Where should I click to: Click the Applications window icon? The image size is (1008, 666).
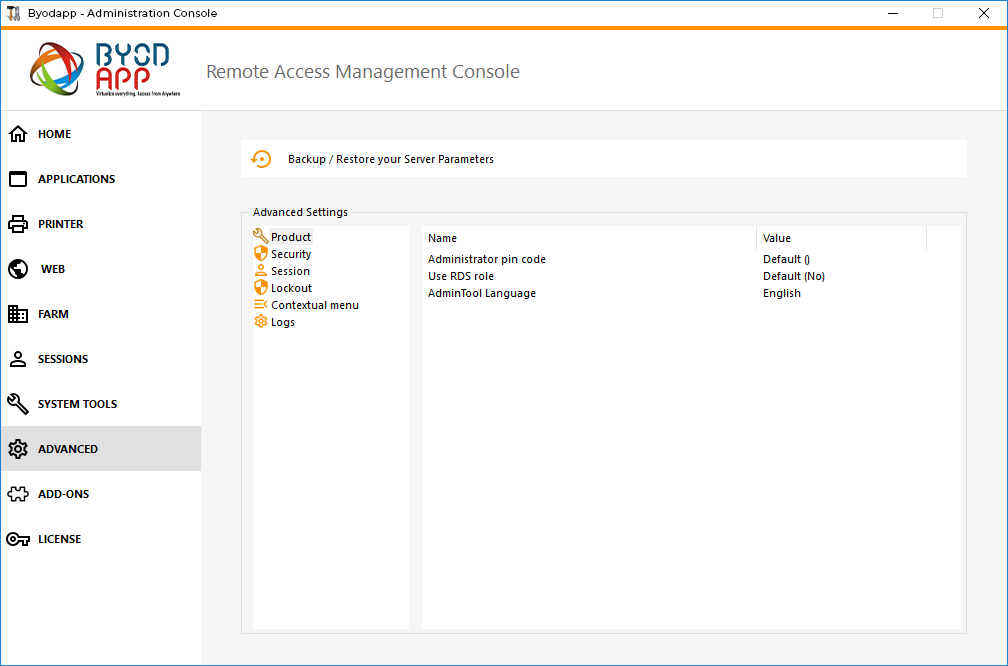[18, 179]
